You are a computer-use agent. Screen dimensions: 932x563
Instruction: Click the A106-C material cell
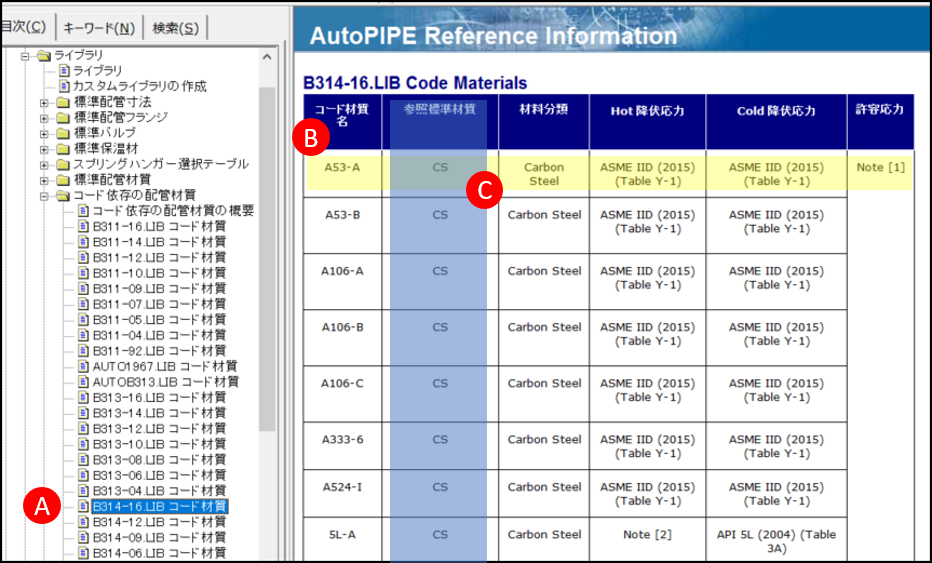point(342,394)
